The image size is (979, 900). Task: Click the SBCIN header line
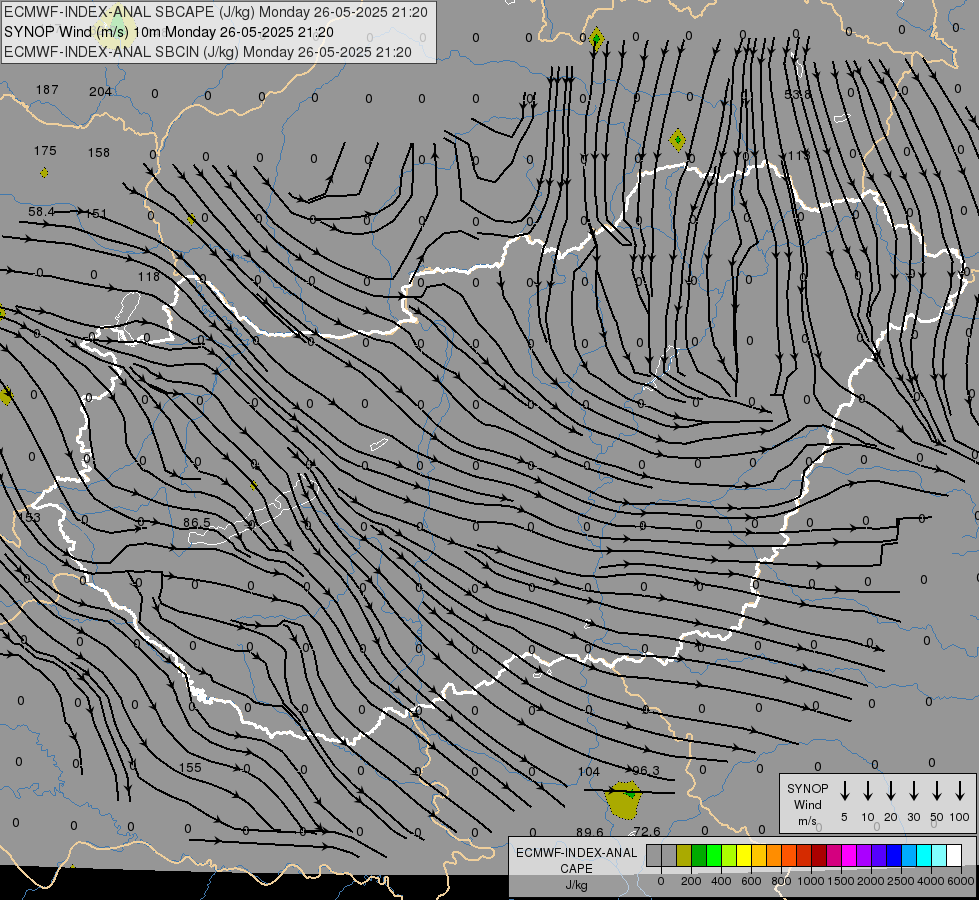(x=208, y=52)
